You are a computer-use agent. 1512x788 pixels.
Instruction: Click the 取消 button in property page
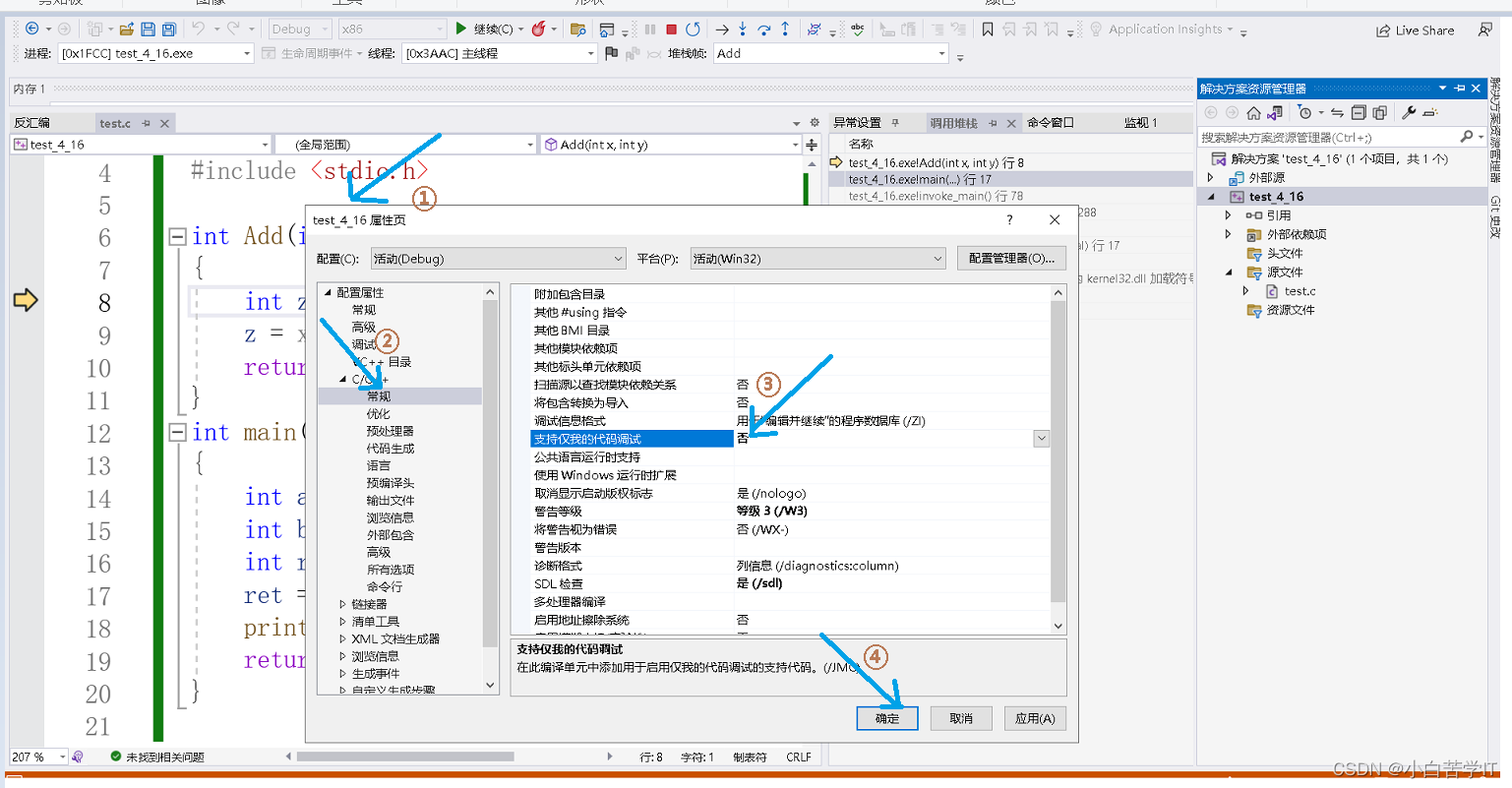pyautogui.click(x=961, y=718)
